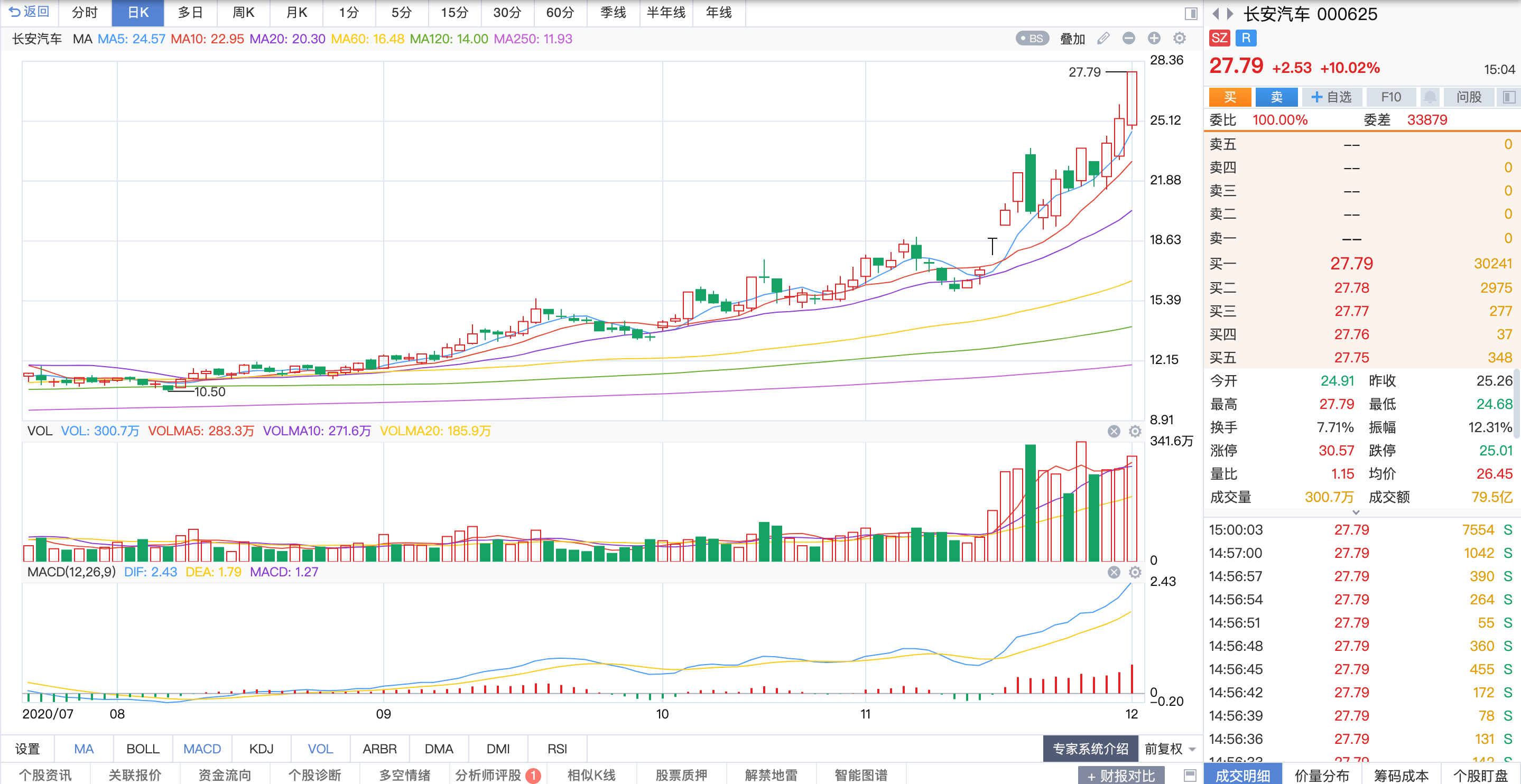Close the VOL indicator panel

tap(1114, 431)
